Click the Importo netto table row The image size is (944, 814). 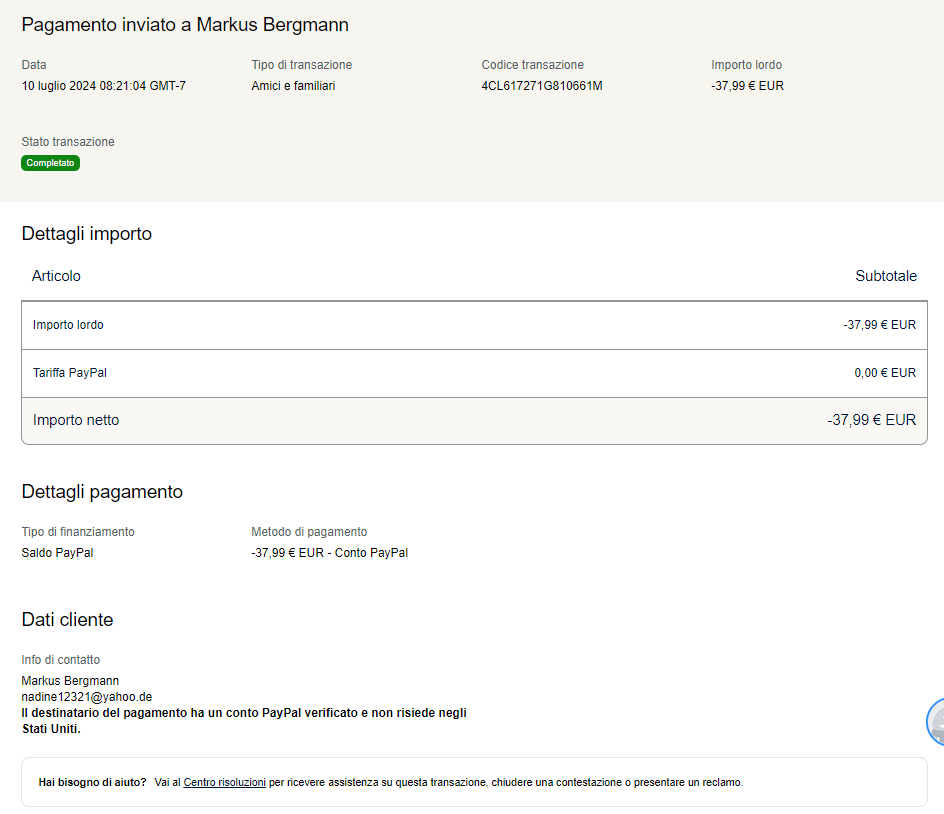(473, 420)
